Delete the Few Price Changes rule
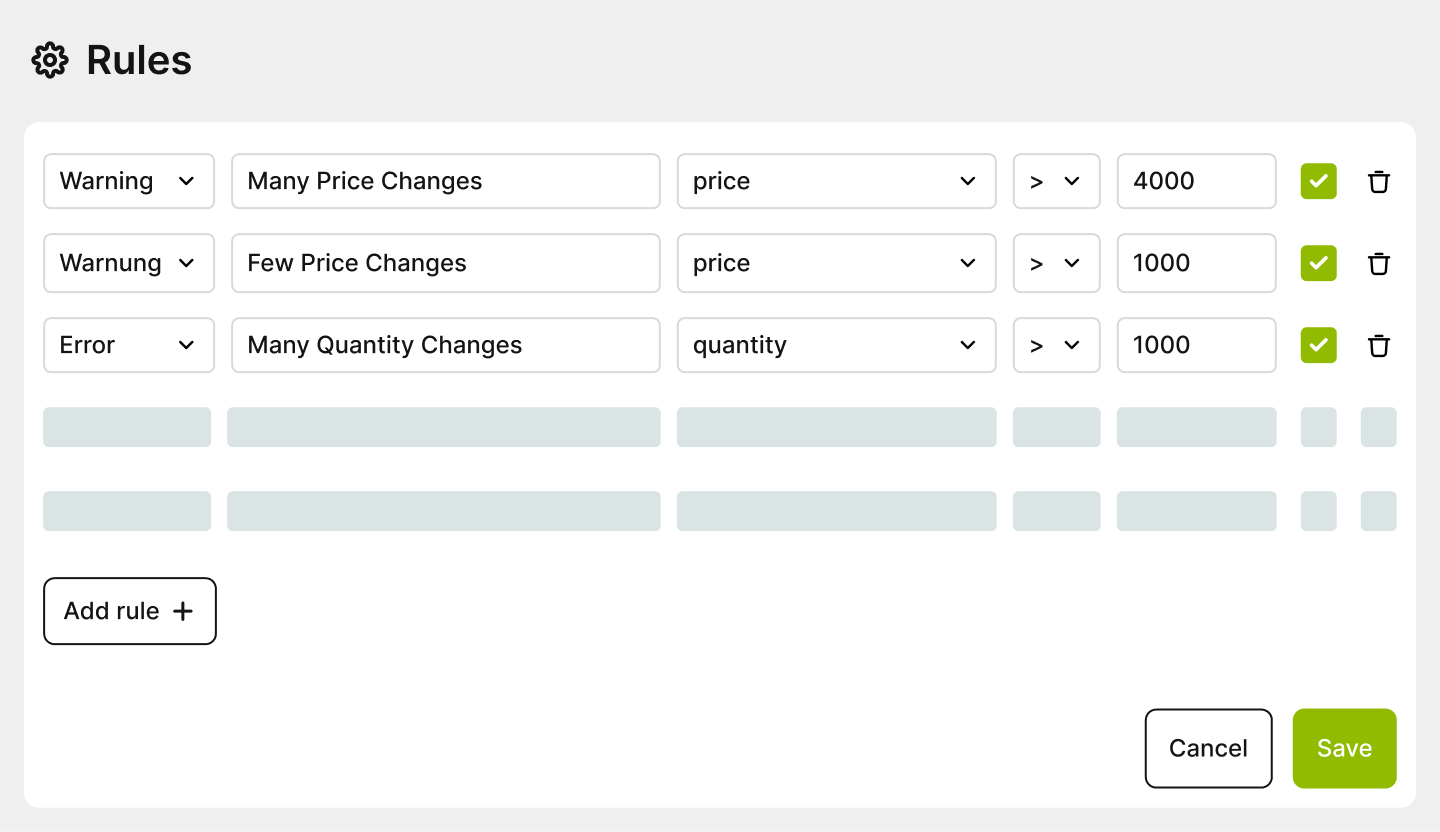Viewport: 1440px width, 832px height. tap(1379, 263)
